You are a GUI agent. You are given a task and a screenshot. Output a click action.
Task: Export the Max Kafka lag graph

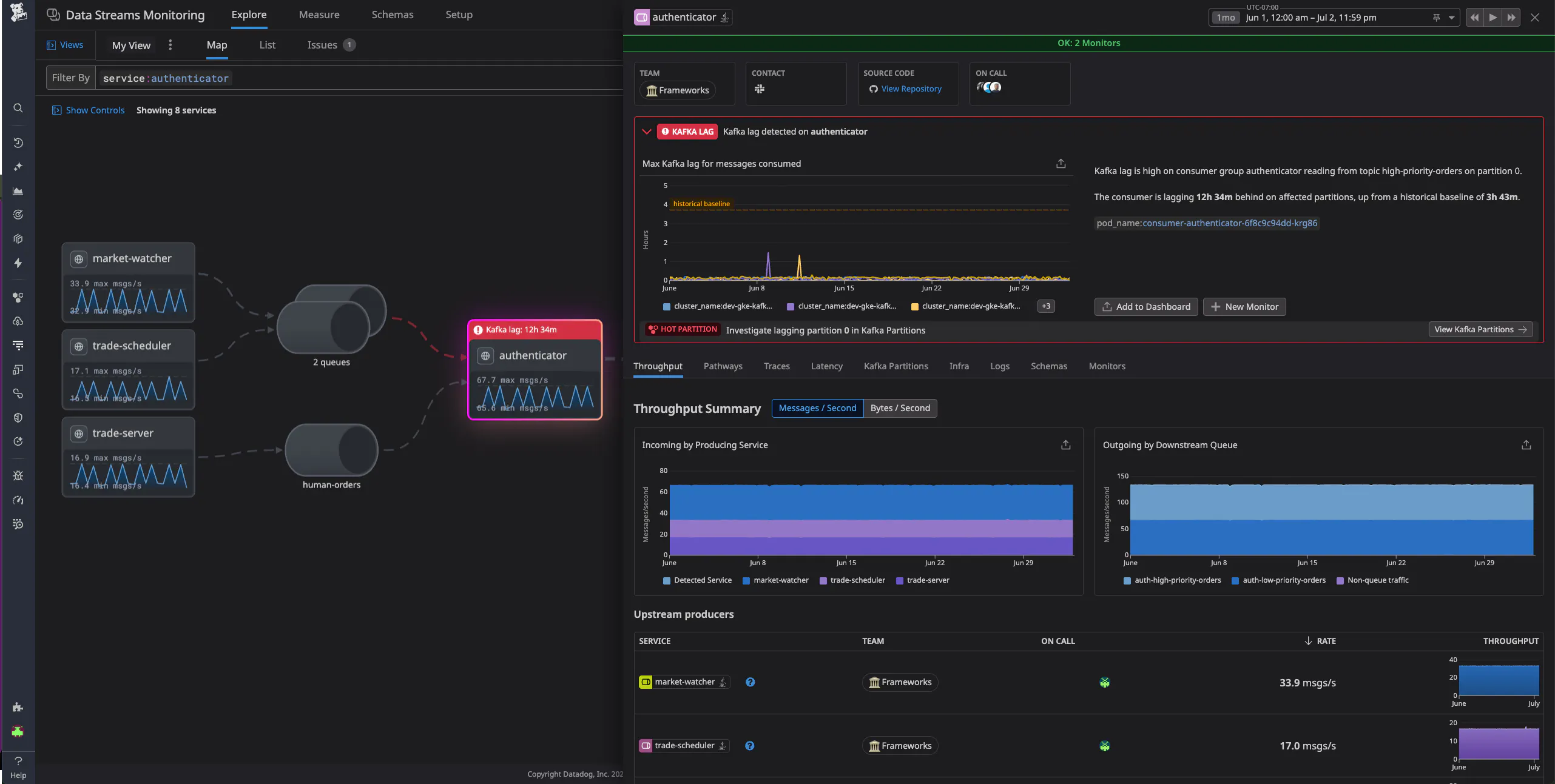(x=1061, y=164)
